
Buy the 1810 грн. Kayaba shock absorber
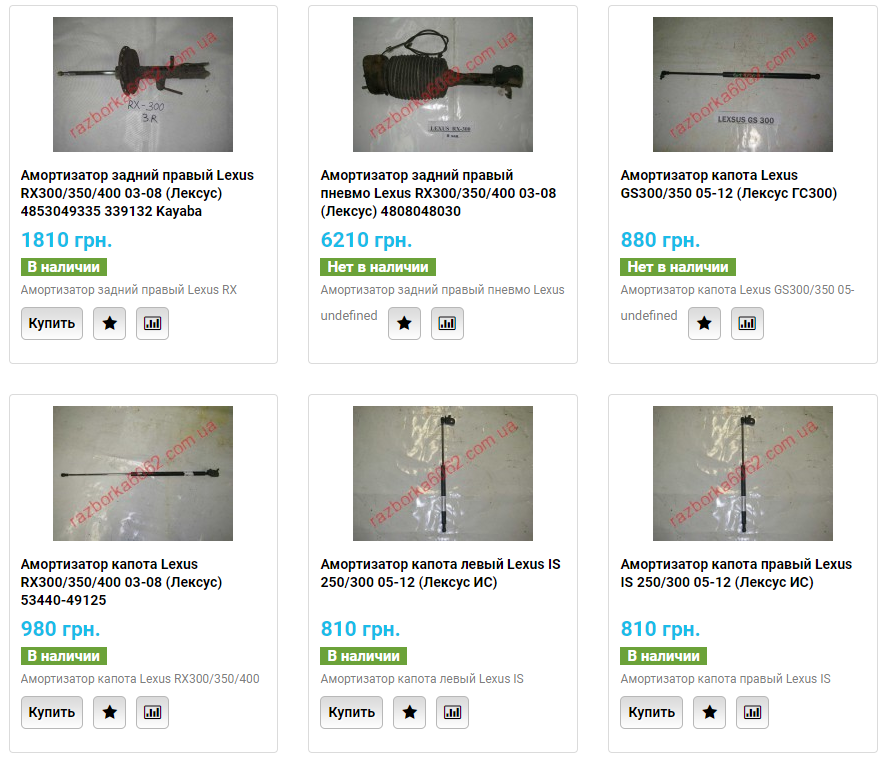(52, 323)
